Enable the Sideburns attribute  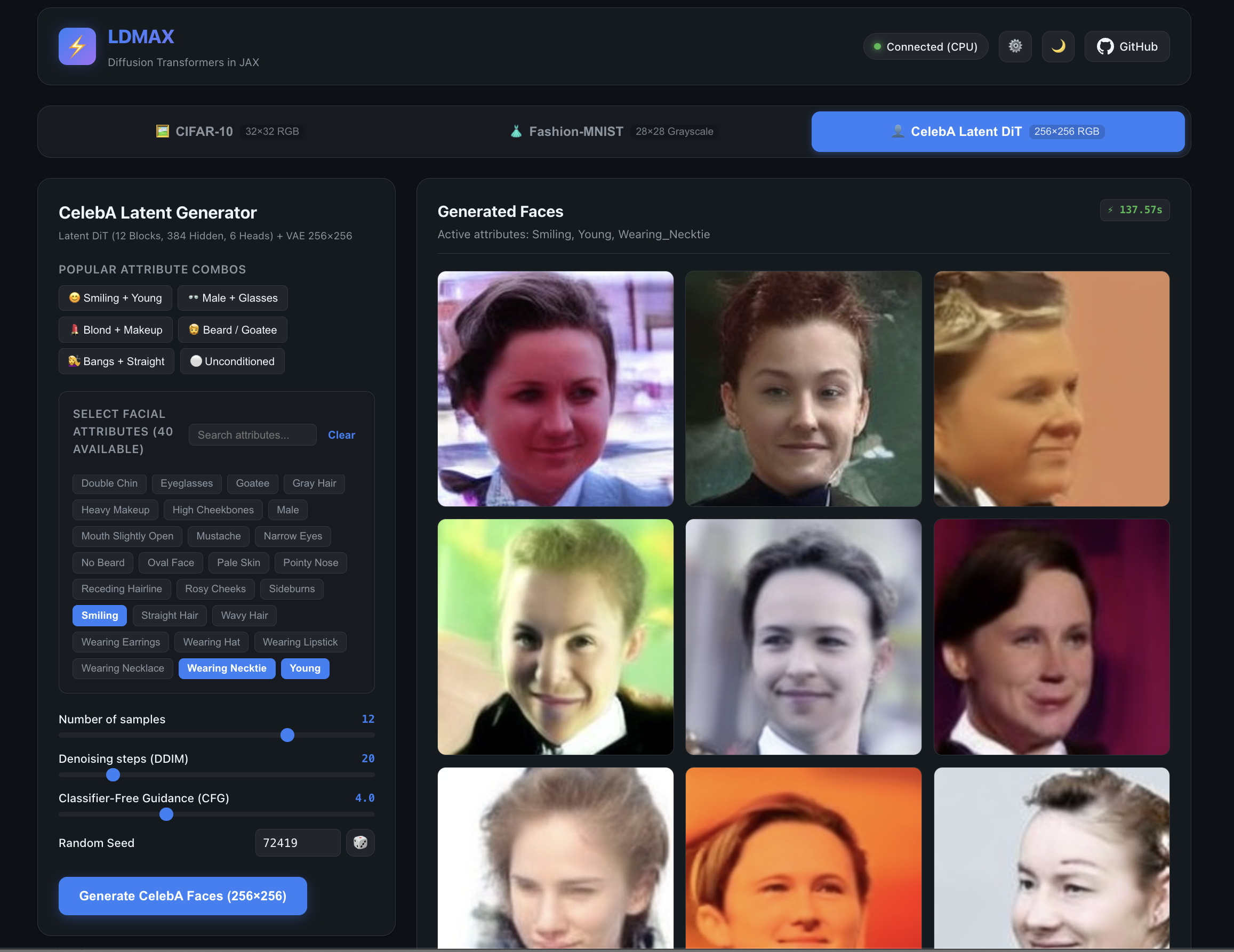coord(292,589)
